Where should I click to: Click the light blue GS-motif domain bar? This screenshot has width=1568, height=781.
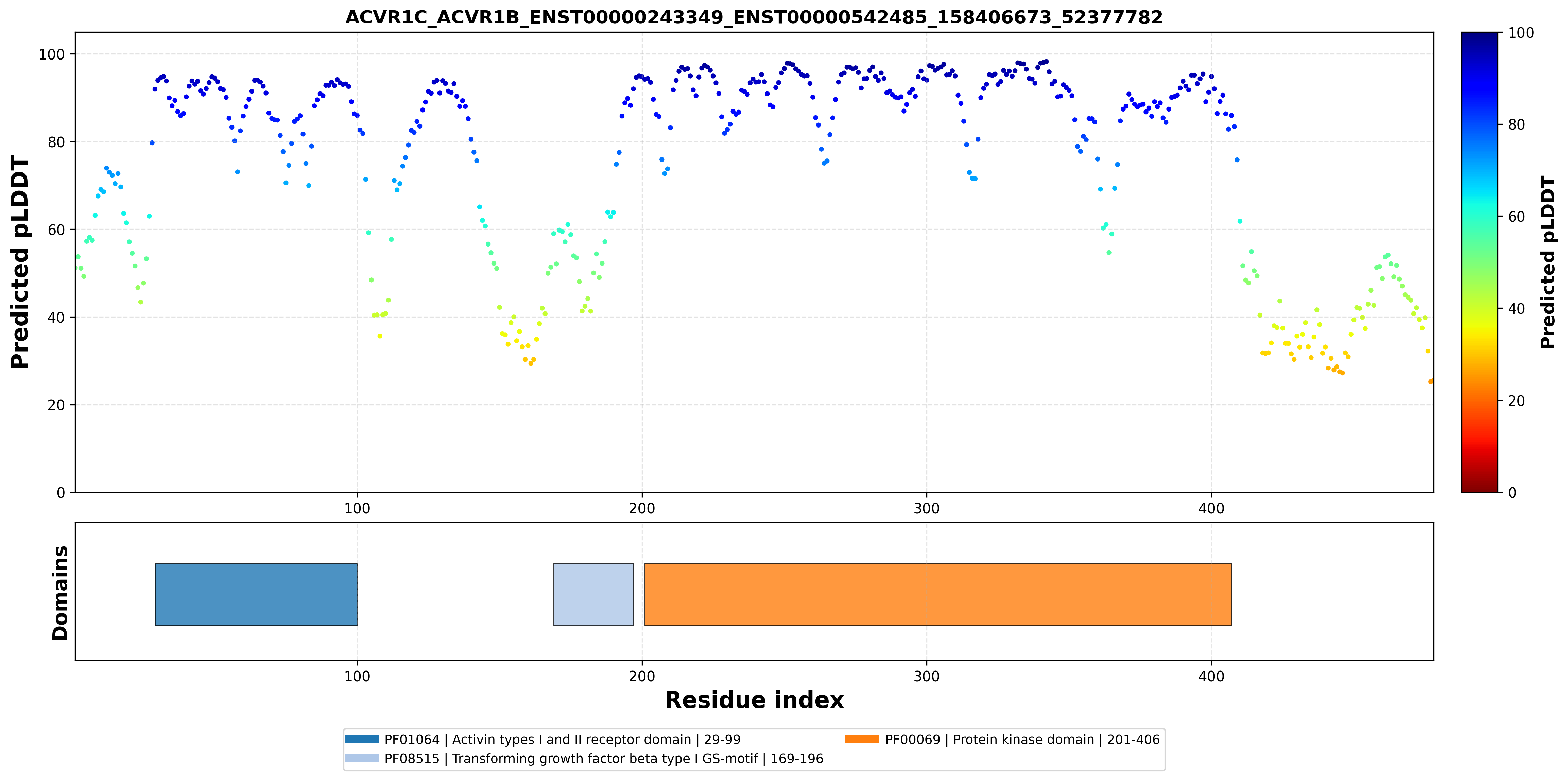click(x=593, y=595)
